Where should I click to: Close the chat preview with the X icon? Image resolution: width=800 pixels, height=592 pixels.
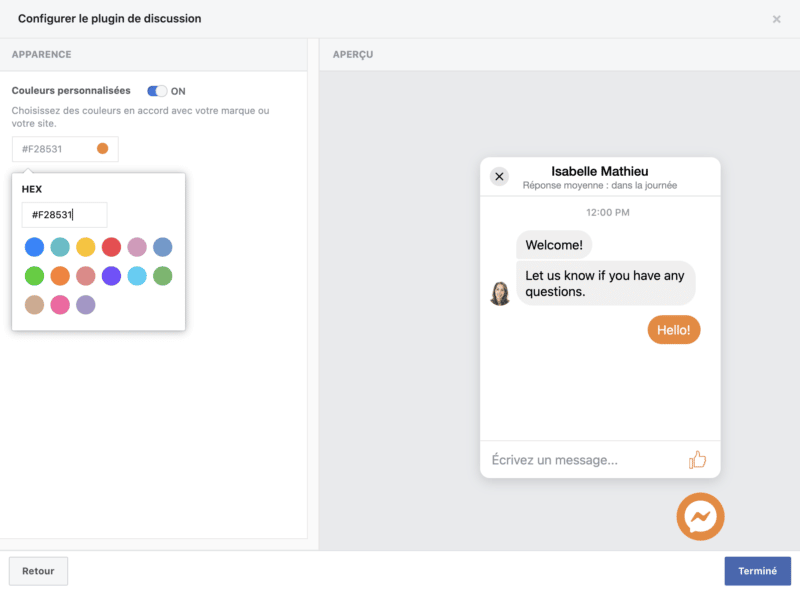pos(499,177)
